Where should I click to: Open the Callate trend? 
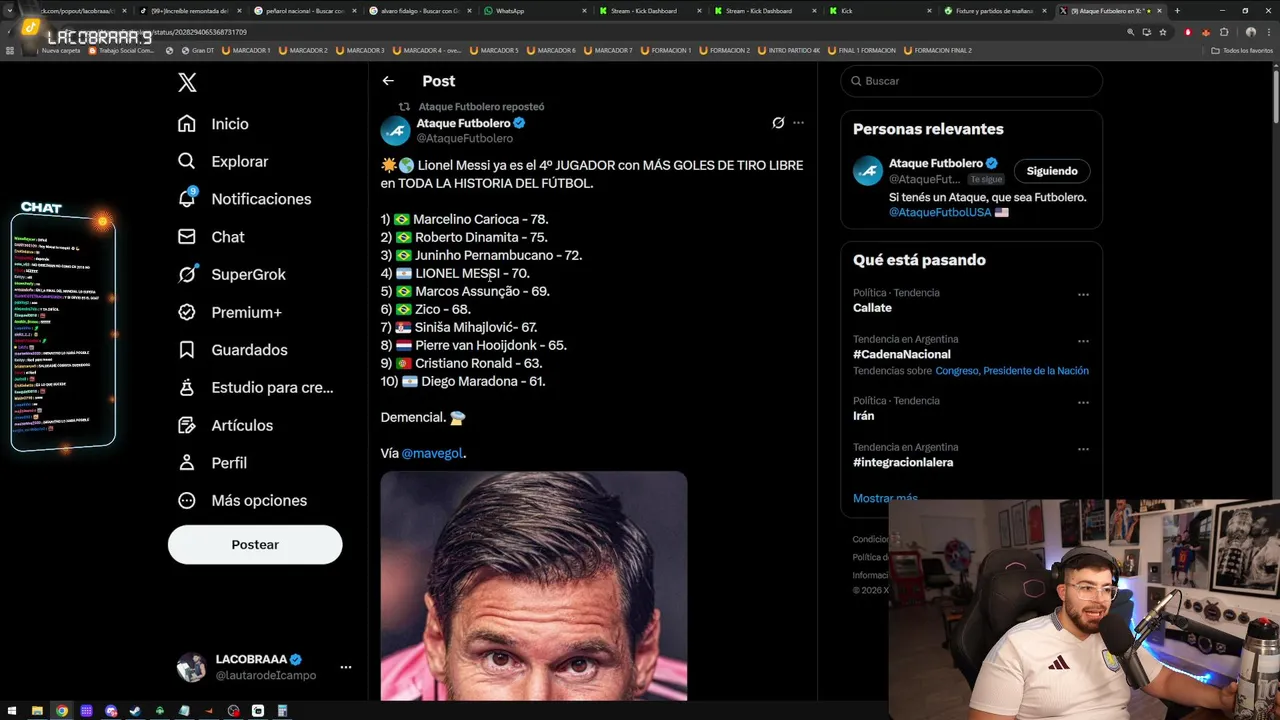click(x=872, y=308)
